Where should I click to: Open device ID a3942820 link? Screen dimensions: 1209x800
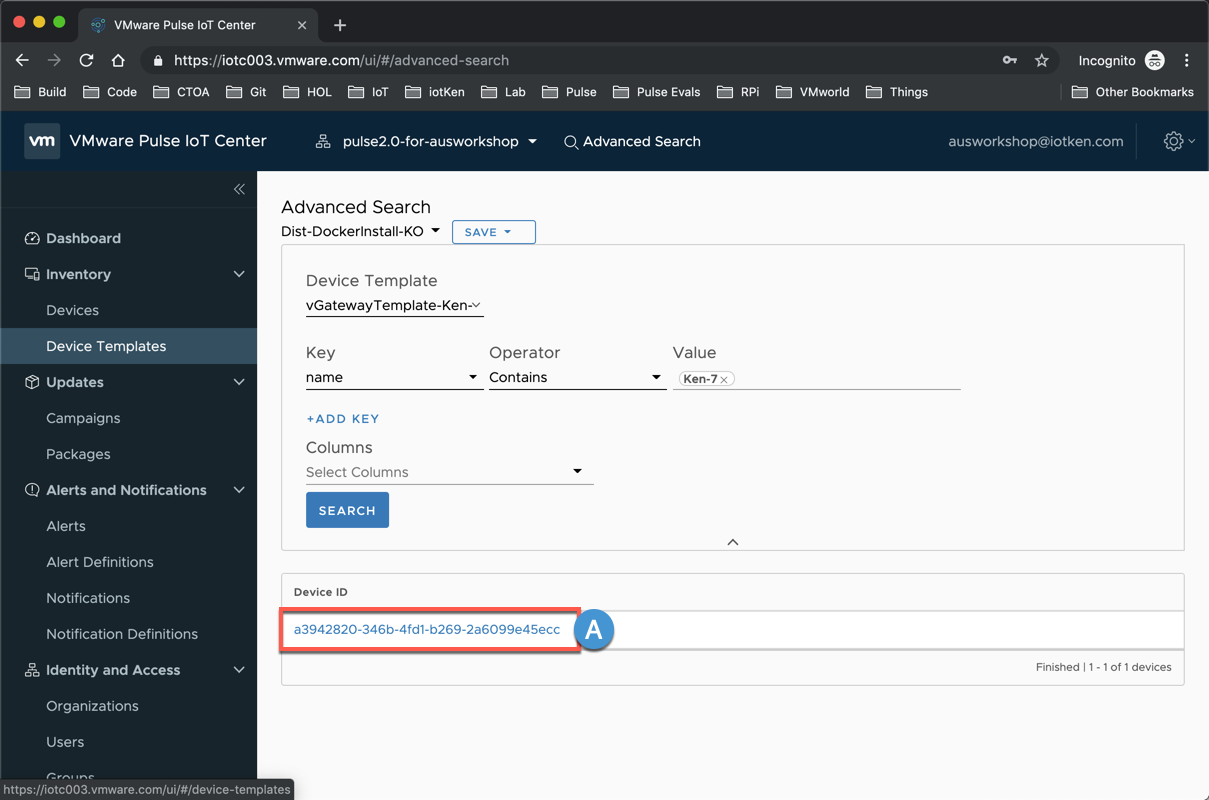427,629
